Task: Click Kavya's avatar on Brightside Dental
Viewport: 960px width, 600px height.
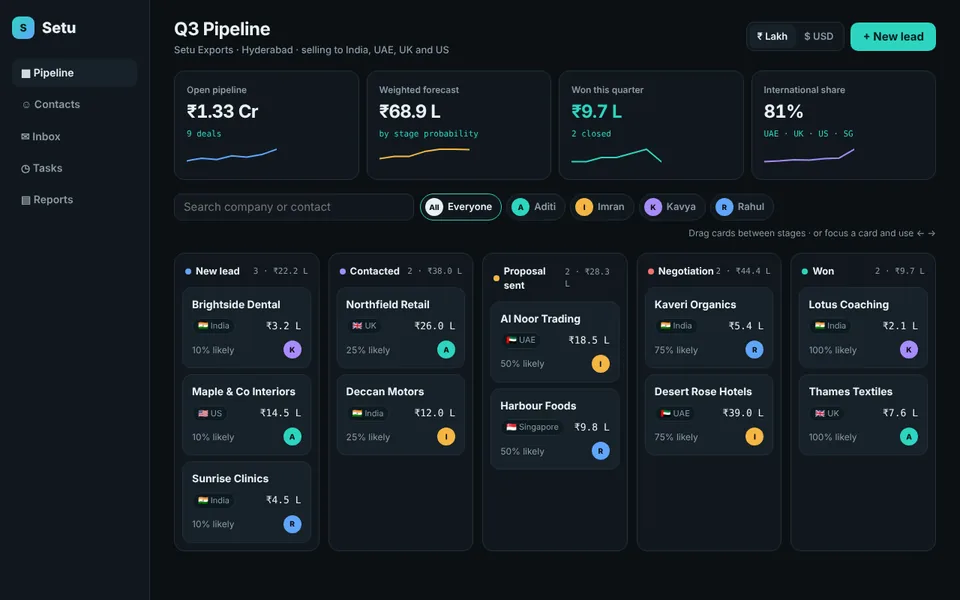Action: tap(292, 350)
